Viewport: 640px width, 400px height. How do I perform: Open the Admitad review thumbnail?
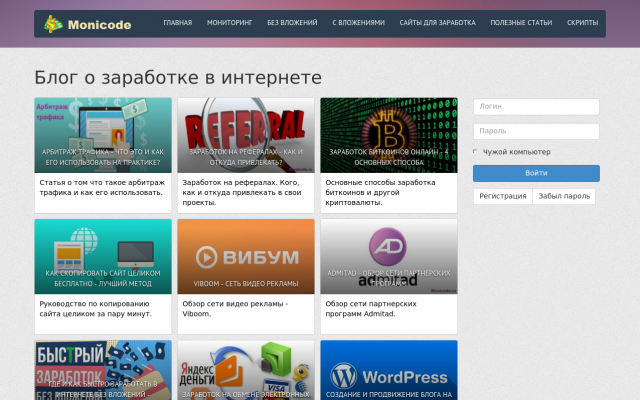click(389, 256)
